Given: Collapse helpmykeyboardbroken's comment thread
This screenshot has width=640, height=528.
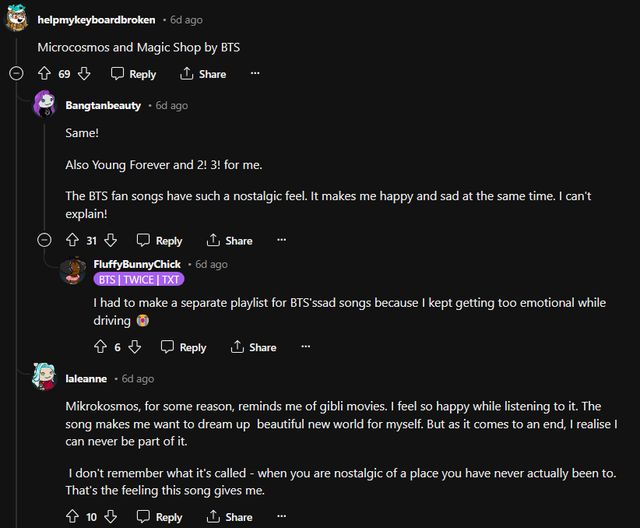Looking at the screenshot, I should (16, 74).
